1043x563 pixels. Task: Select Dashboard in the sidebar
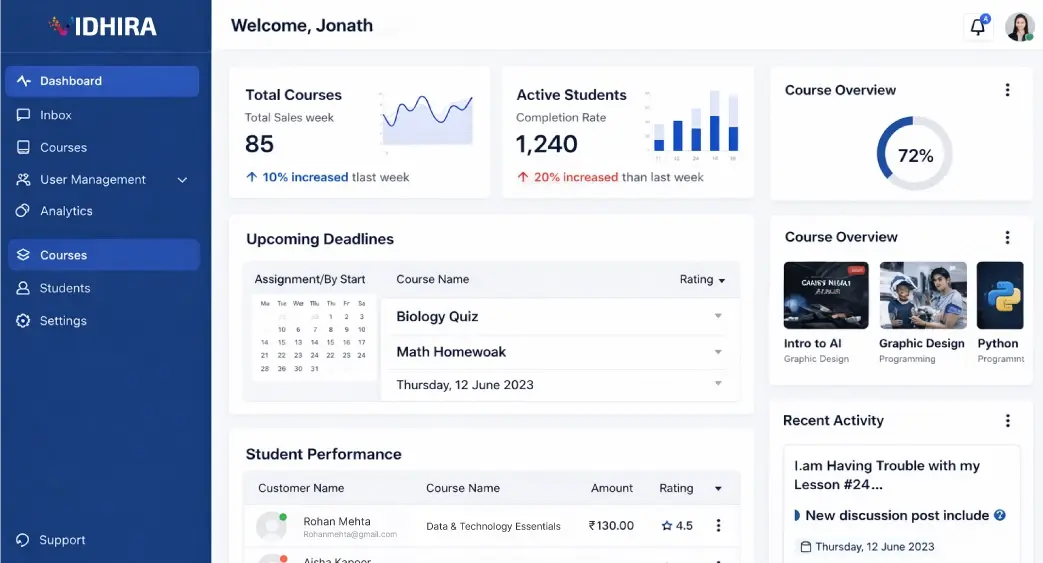click(102, 81)
